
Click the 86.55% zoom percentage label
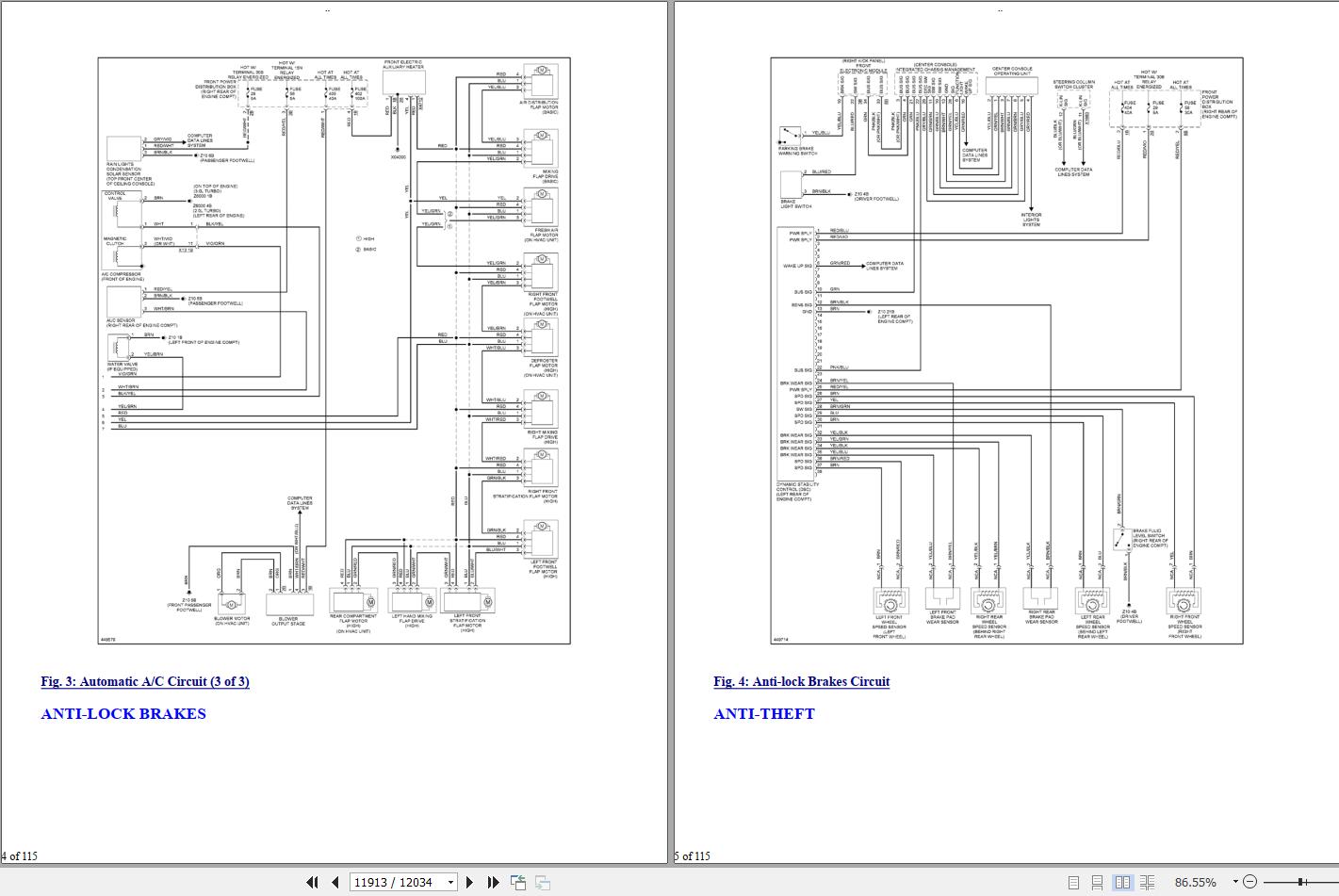[1195, 882]
